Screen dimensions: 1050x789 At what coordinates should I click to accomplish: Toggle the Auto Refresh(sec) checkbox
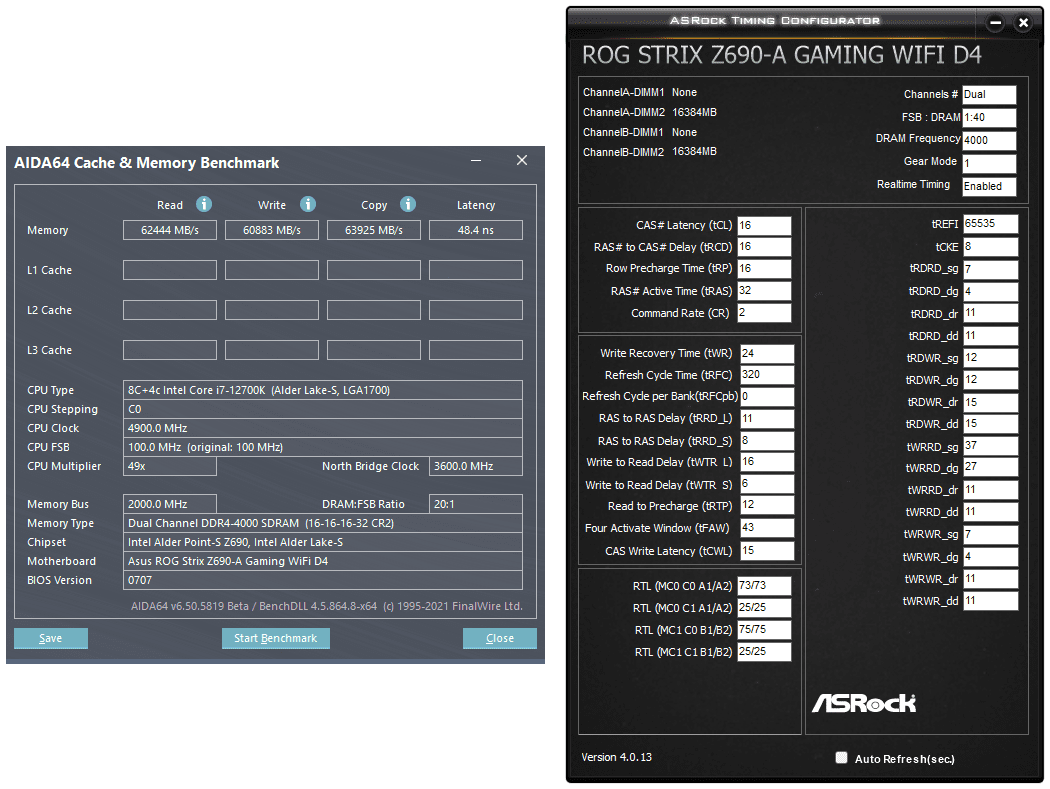(x=842, y=758)
